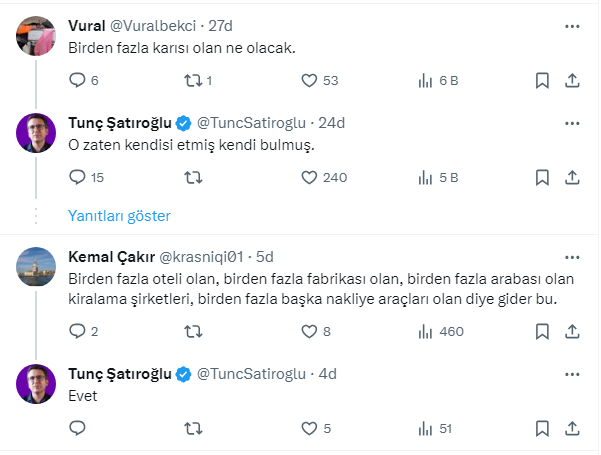Share Vural's tweet

click(571, 80)
